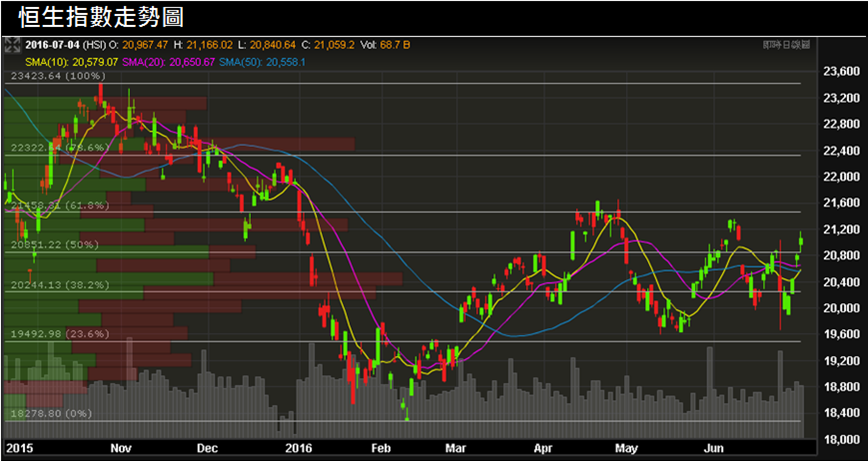This screenshot has width=868, height=461.
Task: Click the low price 20,840.64
Action: pyautogui.click(x=271, y=45)
